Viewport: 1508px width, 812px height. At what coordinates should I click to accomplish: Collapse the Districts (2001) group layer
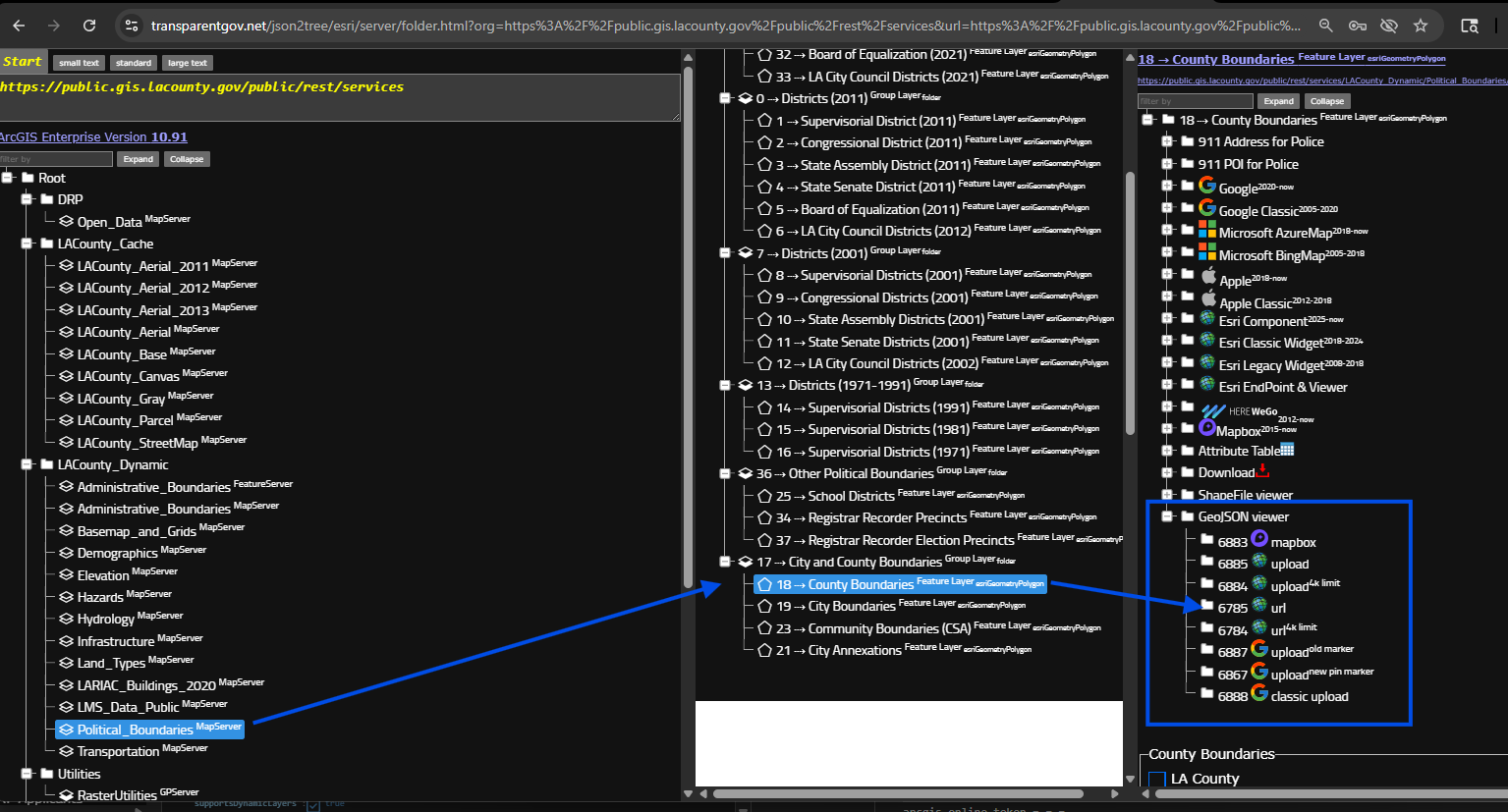pyautogui.click(x=725, y=253)
